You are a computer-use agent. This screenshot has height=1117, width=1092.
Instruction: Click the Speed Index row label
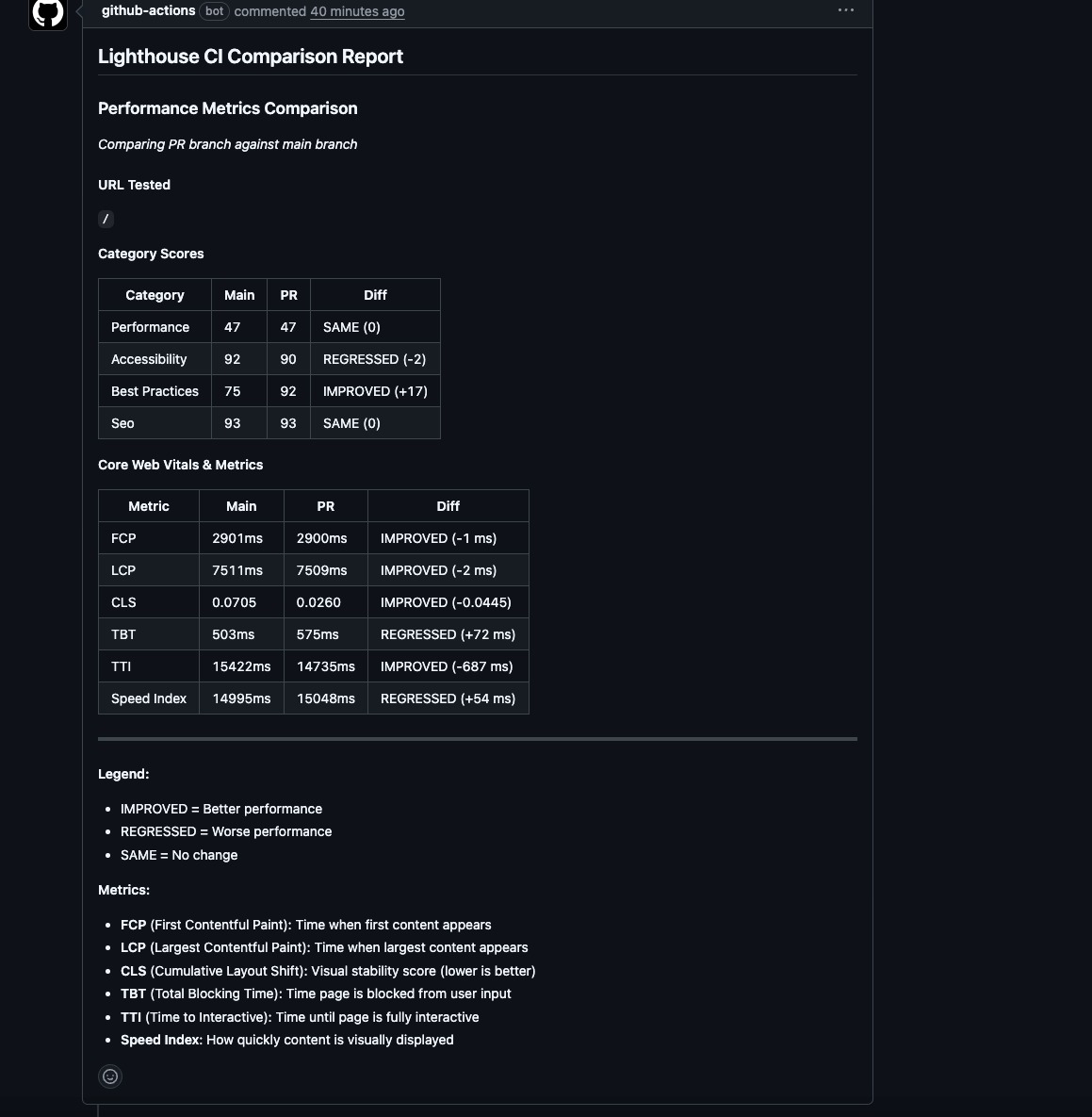(149, 698)
